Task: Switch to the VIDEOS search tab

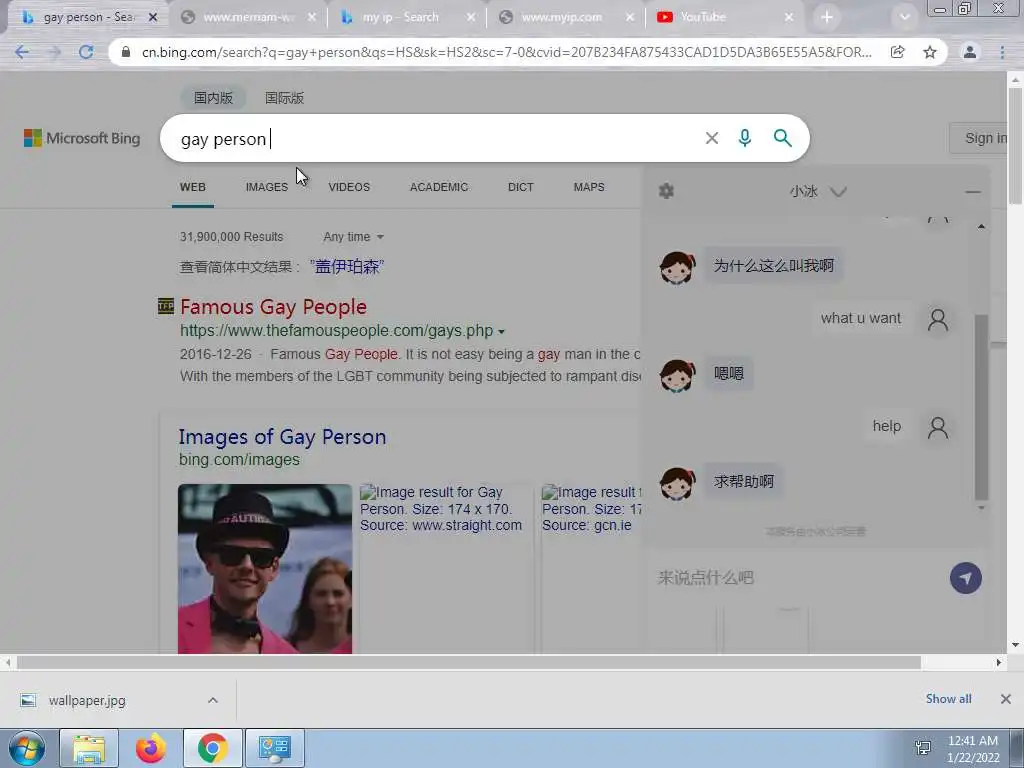Action: (349, 187)
